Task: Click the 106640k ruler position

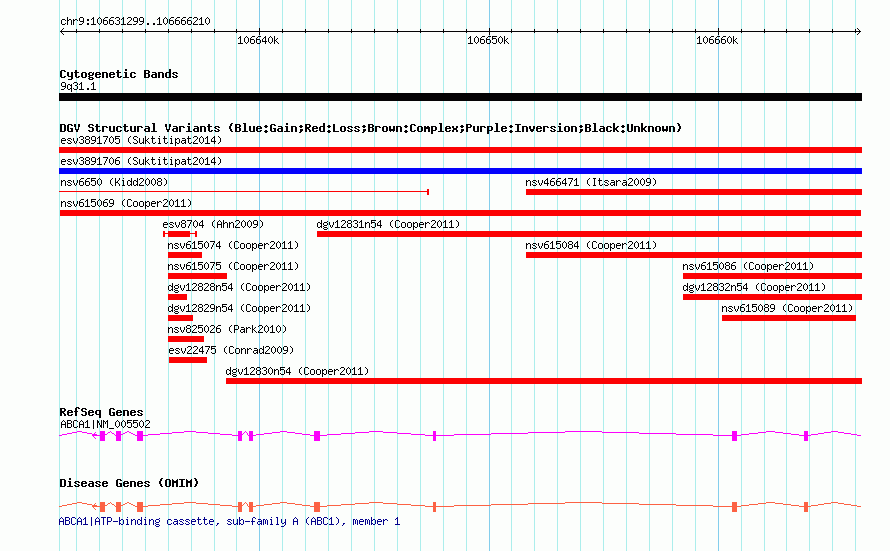Action: (x=258, y=40)
